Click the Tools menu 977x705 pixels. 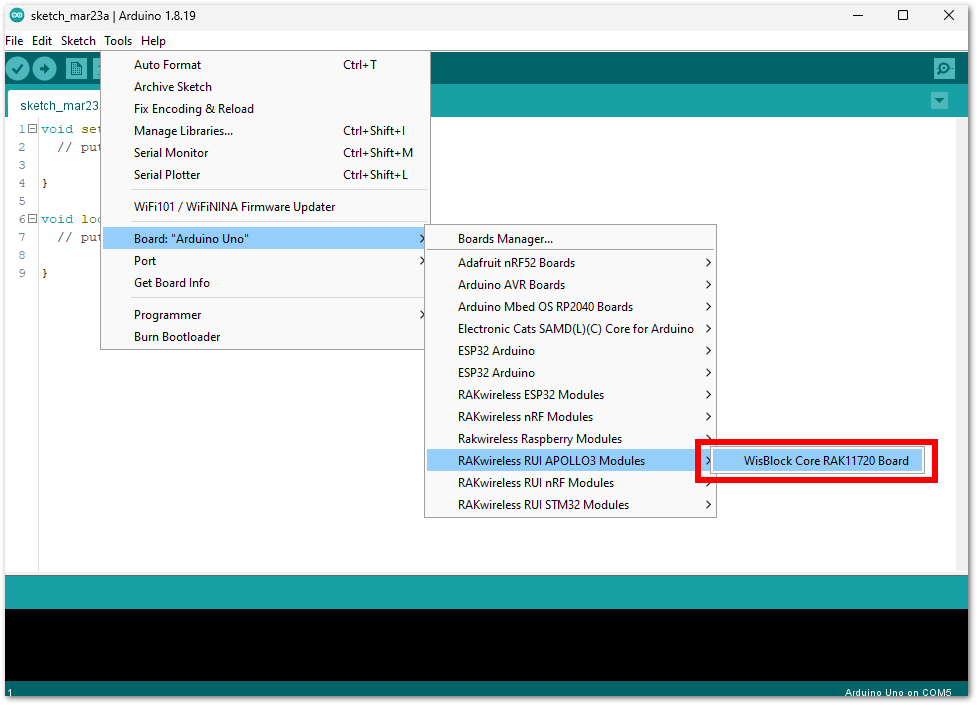tap(118, 41)
